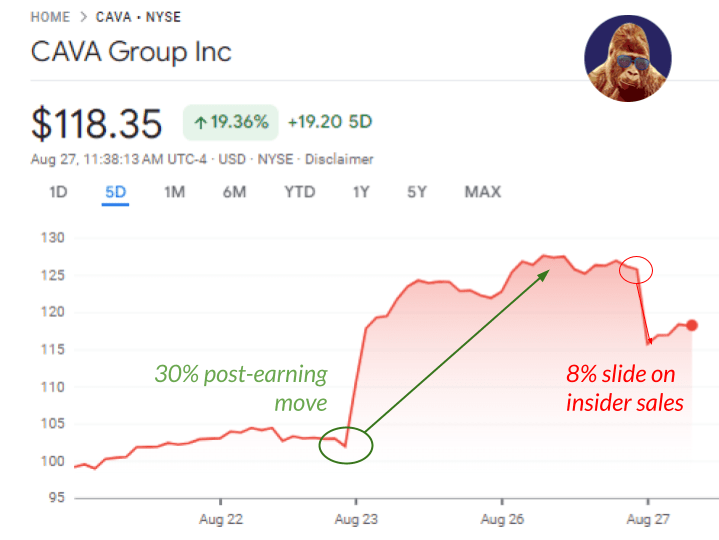Switch chart to 6M range

click(234, 192)
